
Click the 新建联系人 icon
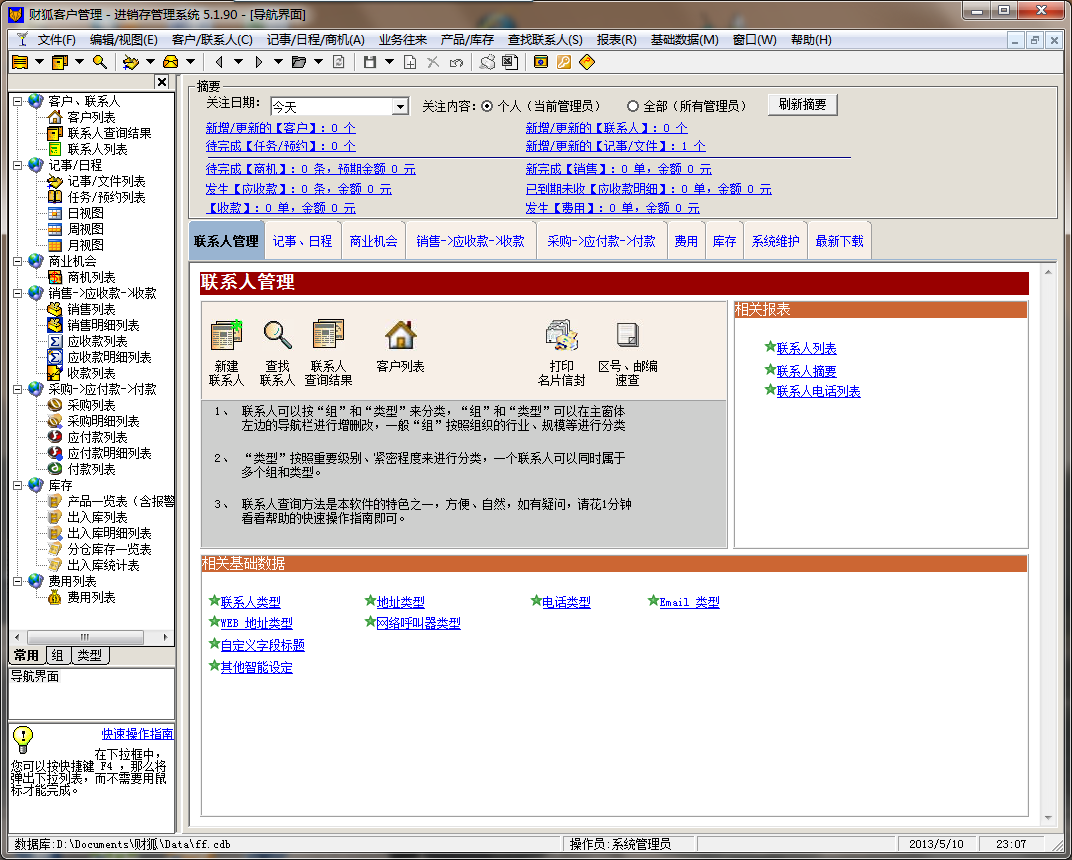[226, 336]
